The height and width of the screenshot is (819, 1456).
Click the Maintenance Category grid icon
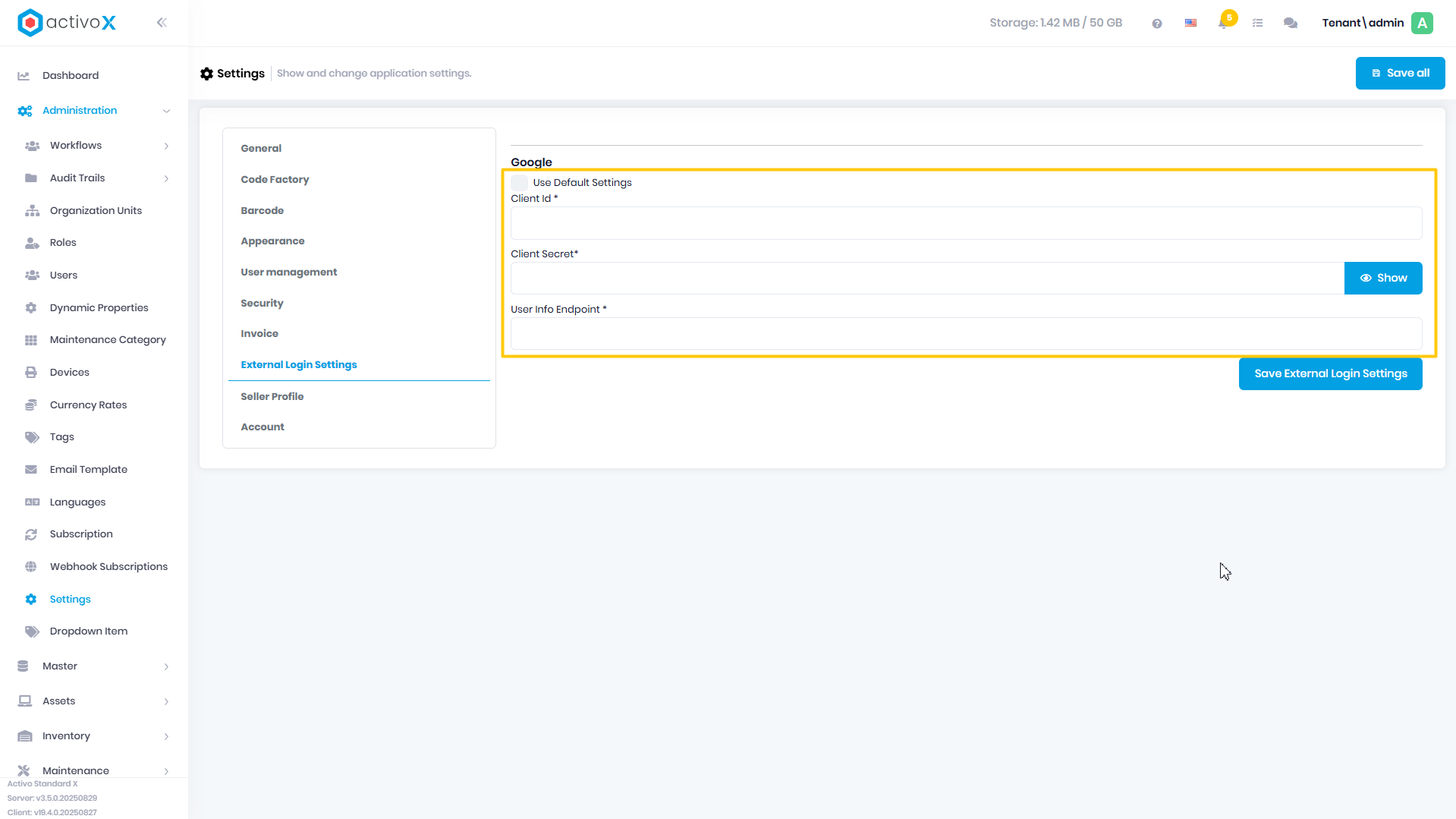31,340
